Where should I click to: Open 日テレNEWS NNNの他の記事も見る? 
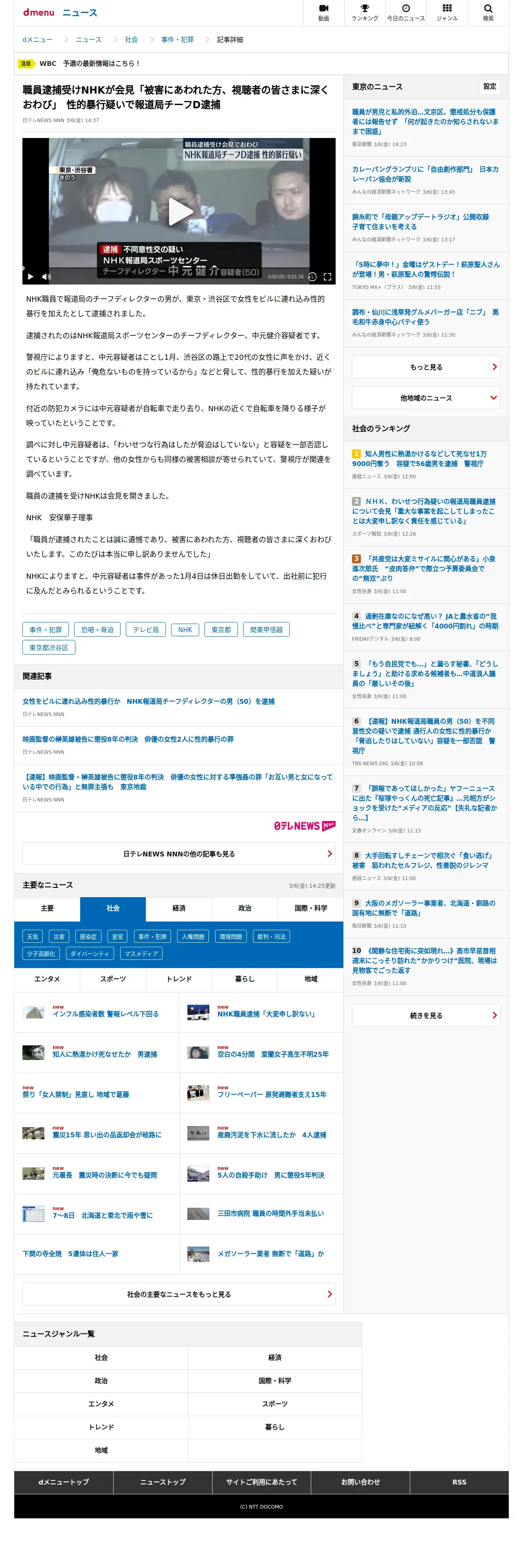(x=178, y=853)
